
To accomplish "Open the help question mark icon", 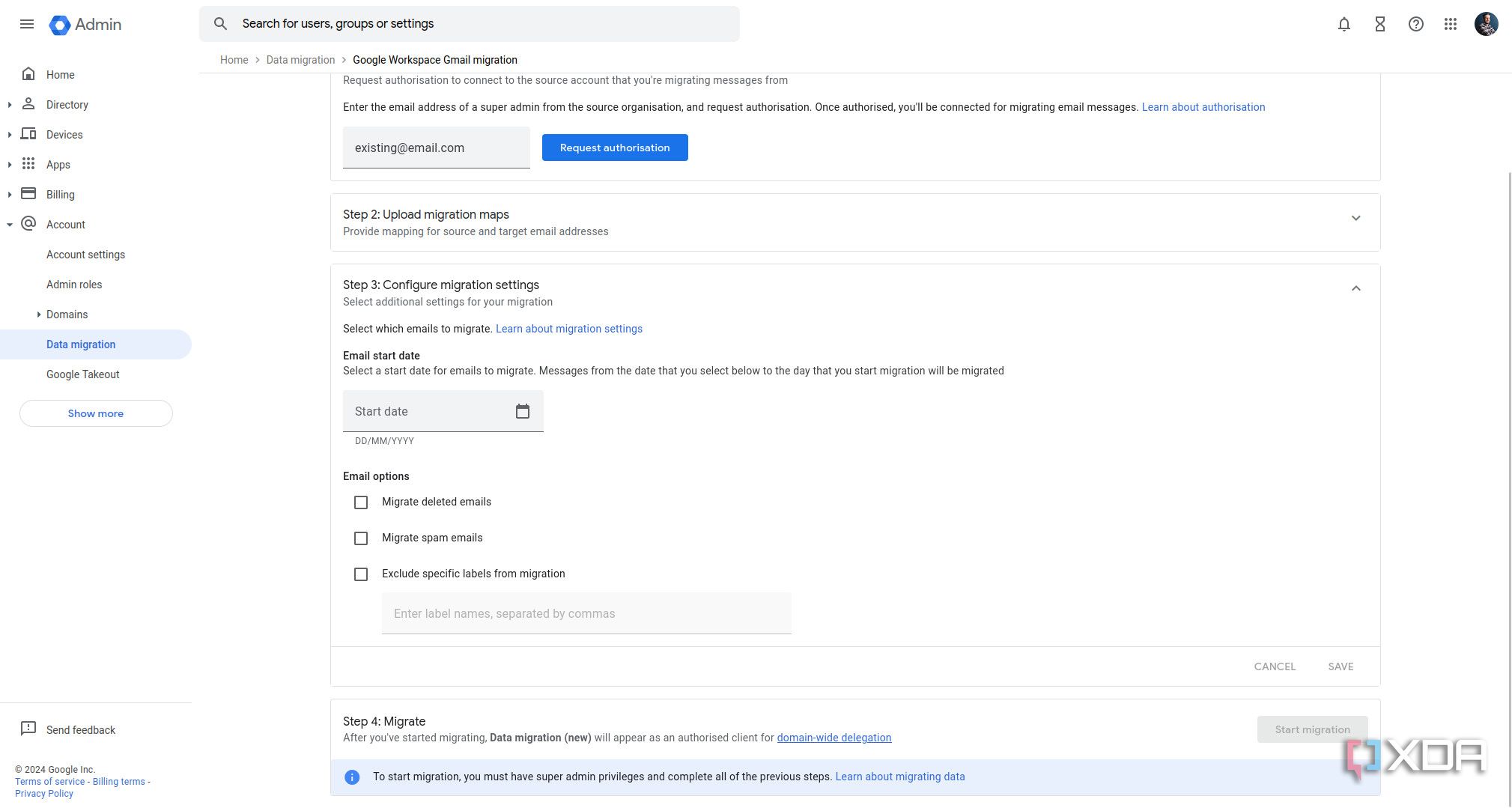I will 1415,24.
